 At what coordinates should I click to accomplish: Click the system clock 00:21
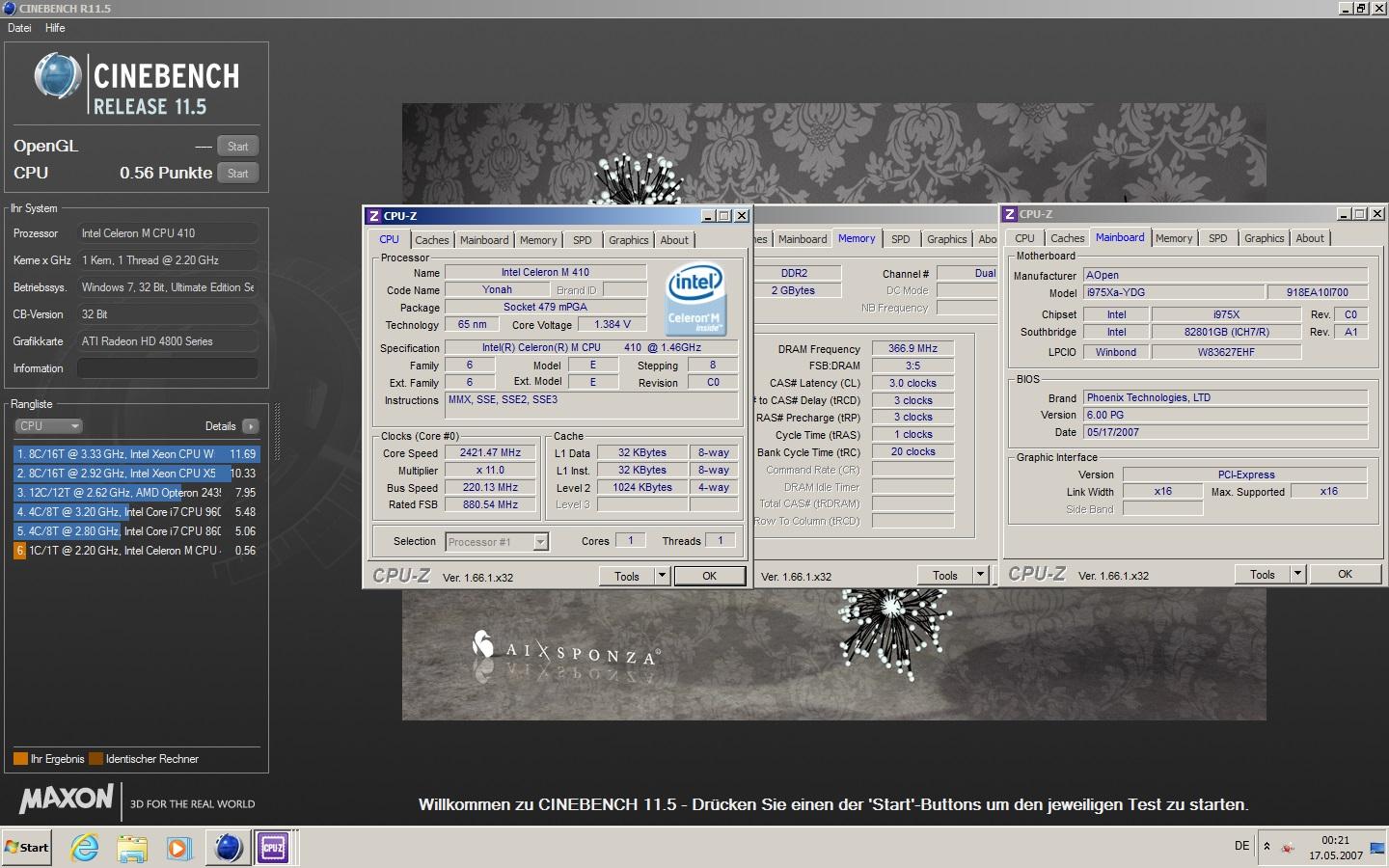point(1336,840)
